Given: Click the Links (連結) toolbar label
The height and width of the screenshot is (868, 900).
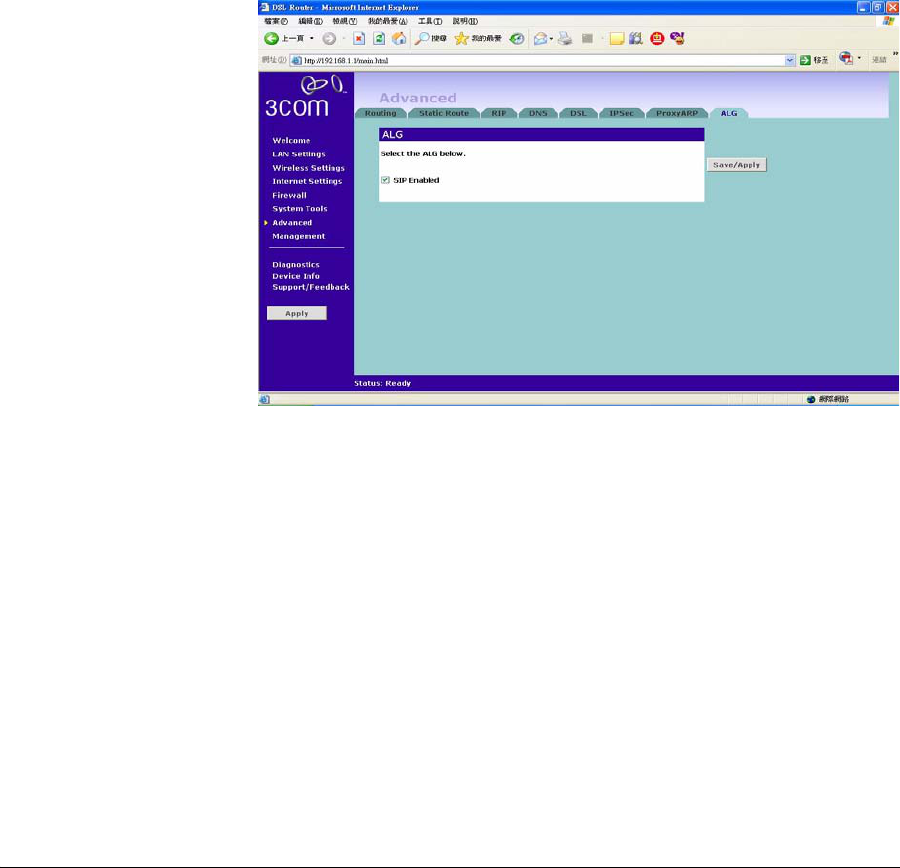Looking at the screenshot, I should point(879,60).
